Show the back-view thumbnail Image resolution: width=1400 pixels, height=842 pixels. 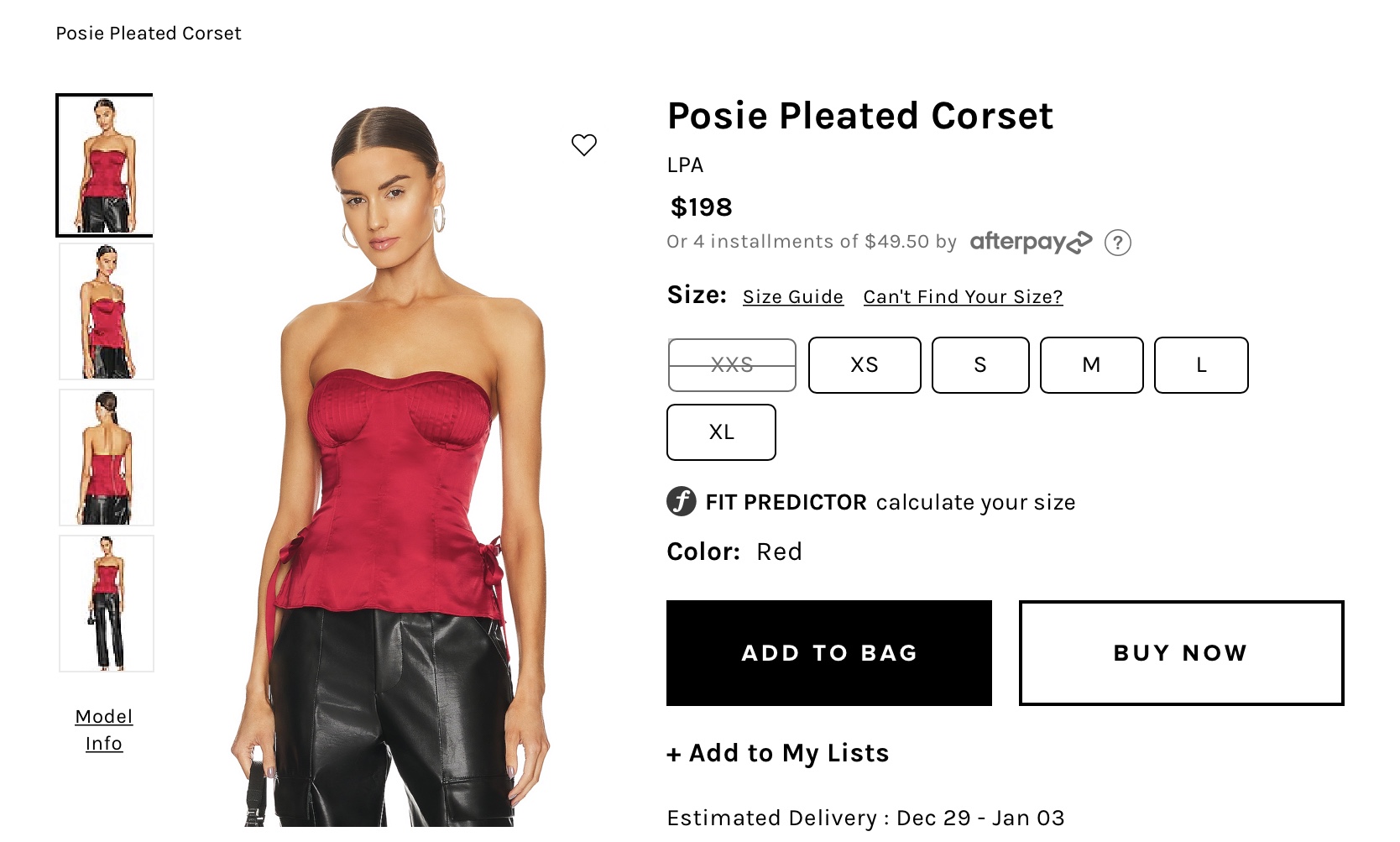pyautogui.click(x=107, y=458)
